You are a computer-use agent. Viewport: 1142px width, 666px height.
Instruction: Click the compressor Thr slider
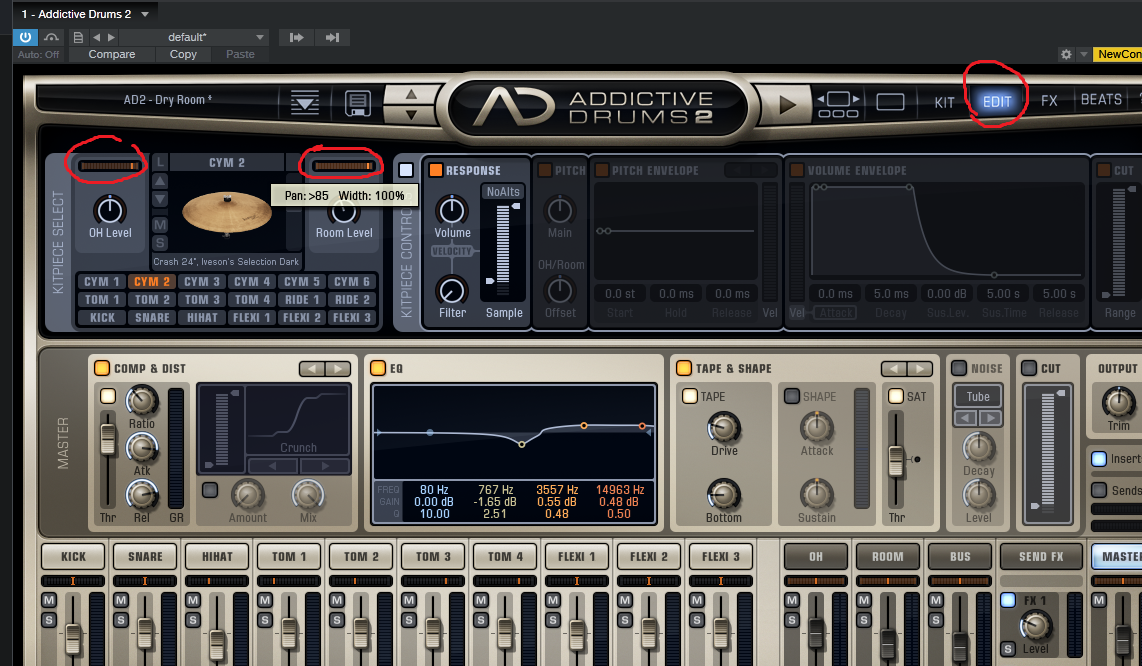pos(107,438)
